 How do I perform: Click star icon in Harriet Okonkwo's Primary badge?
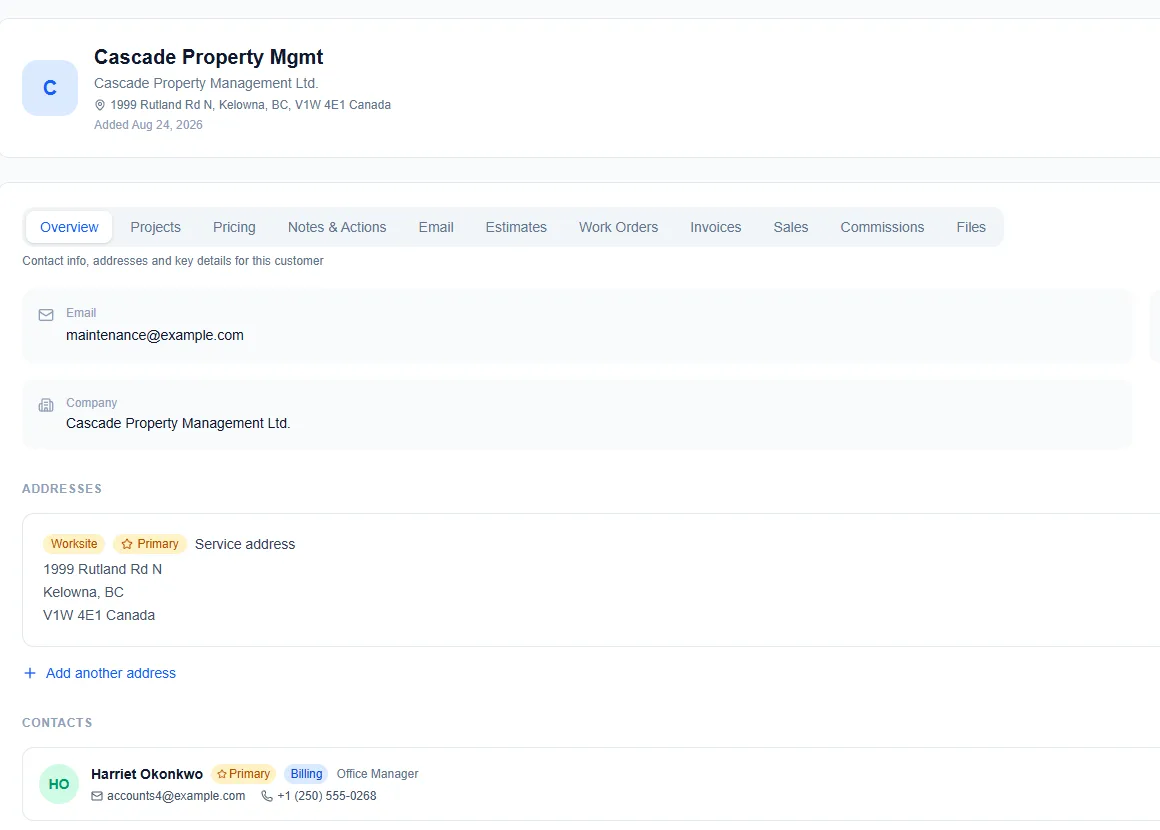[221, 774]
